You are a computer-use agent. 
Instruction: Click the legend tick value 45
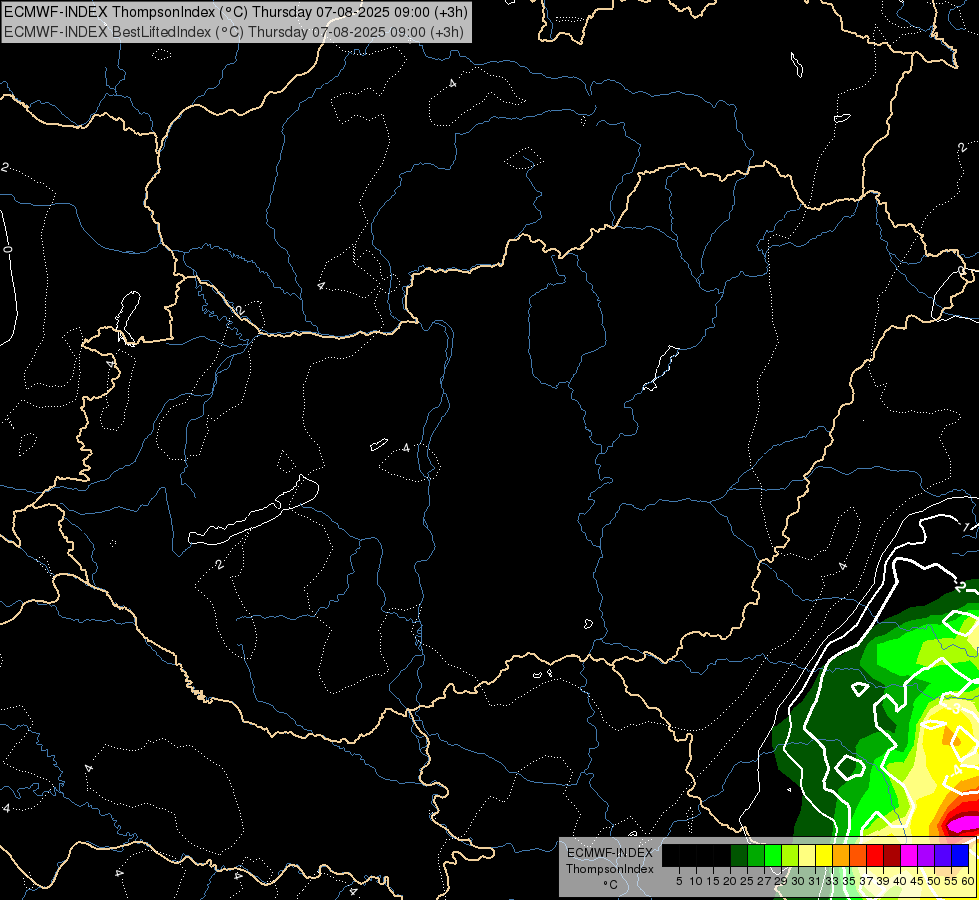(x=917, y=881)
